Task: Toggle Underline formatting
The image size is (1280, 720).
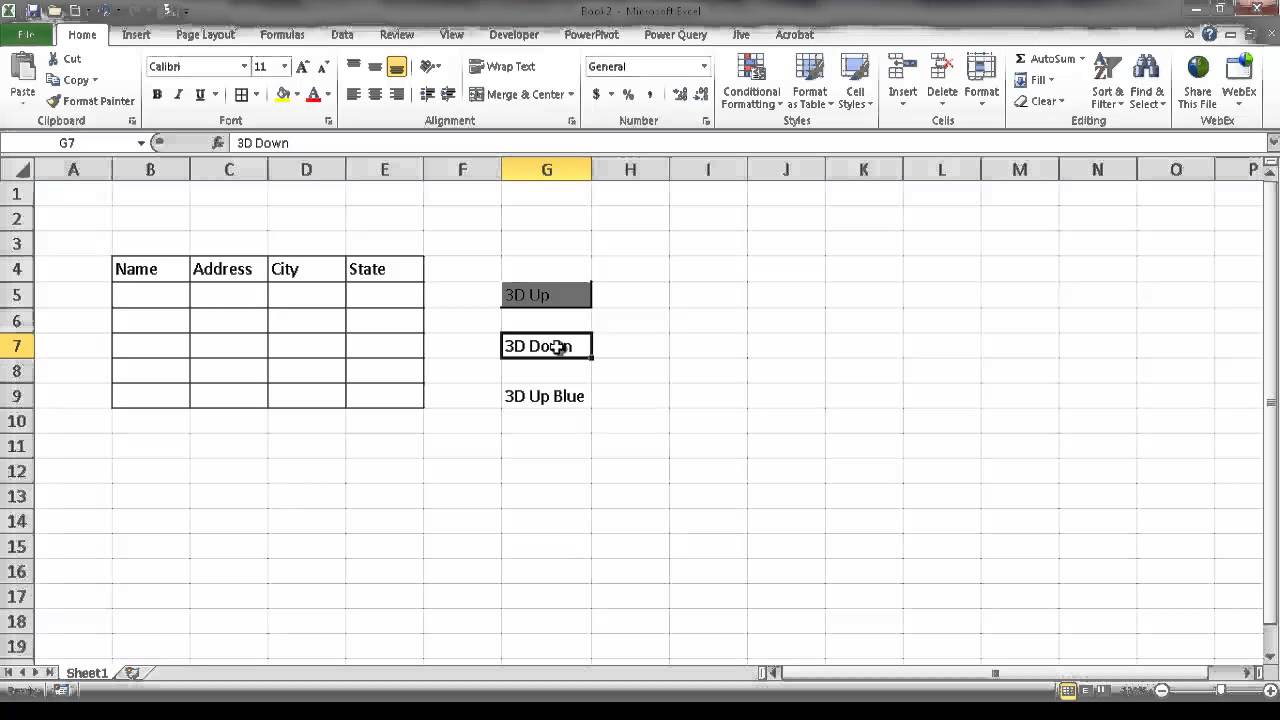Action: click(x=200, y=95)
